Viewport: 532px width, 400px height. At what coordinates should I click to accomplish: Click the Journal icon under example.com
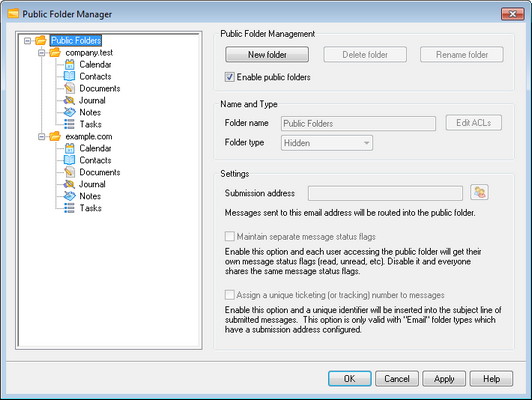tap(69, 184)
